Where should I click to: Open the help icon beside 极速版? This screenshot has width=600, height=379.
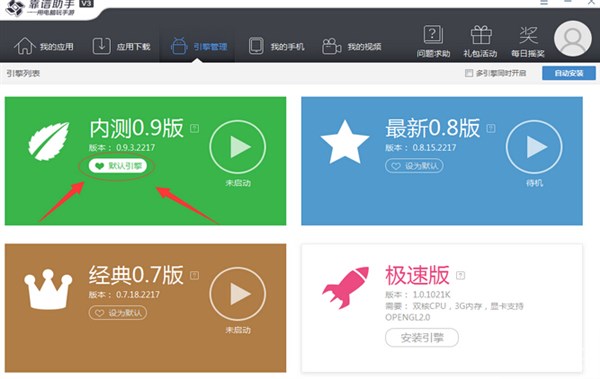coord(461,275)
